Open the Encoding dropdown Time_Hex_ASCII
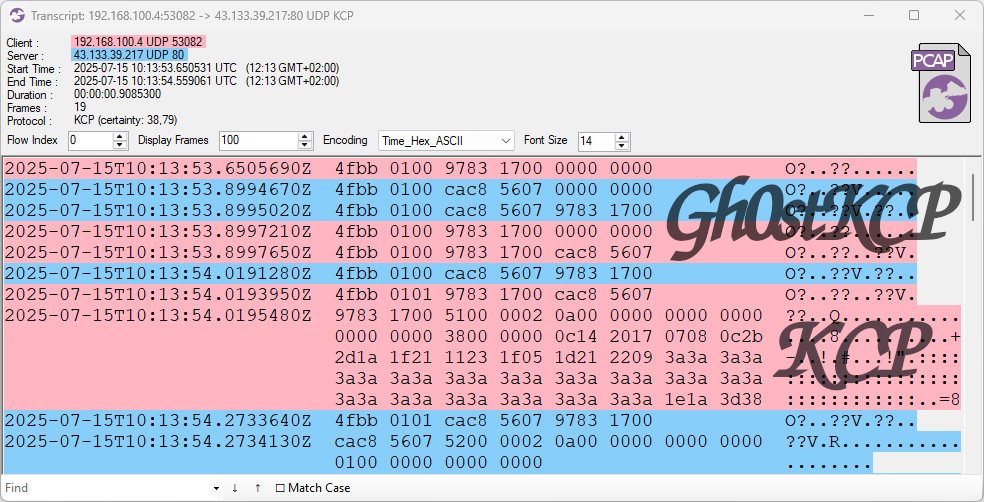This screenshot has height=502, width=984. click(446, 141)
